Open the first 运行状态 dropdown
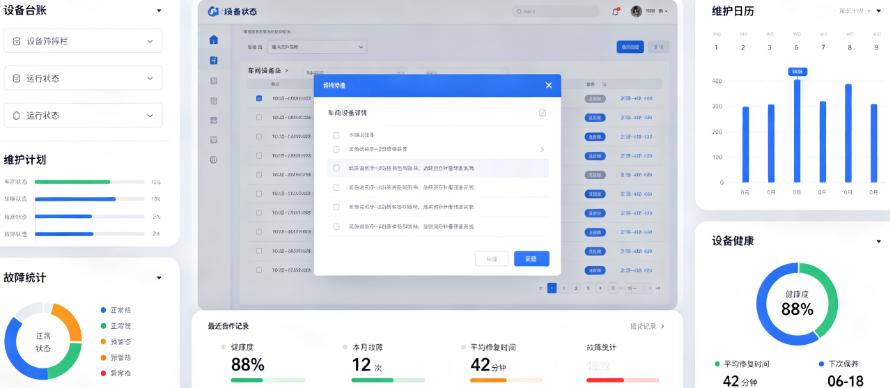890x388 pixels. coord(83,78)
